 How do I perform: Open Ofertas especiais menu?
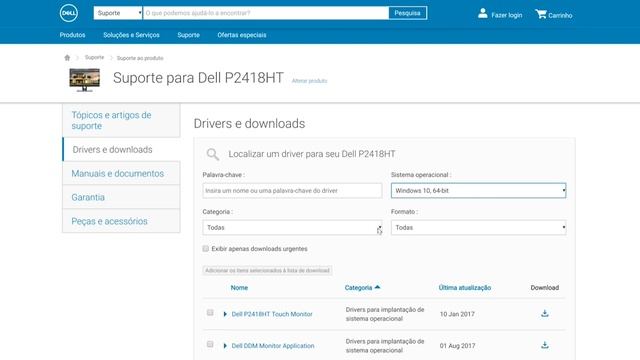(x=242, y=35)
